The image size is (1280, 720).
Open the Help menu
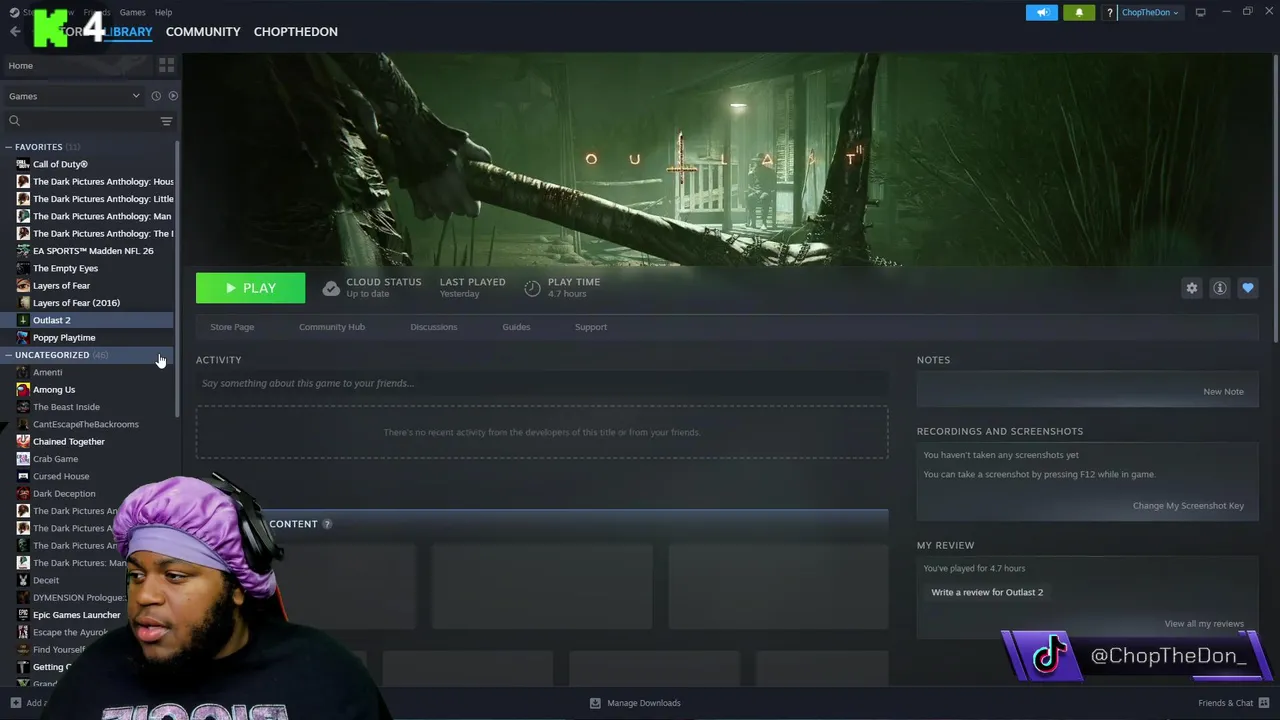click(163, 12)
